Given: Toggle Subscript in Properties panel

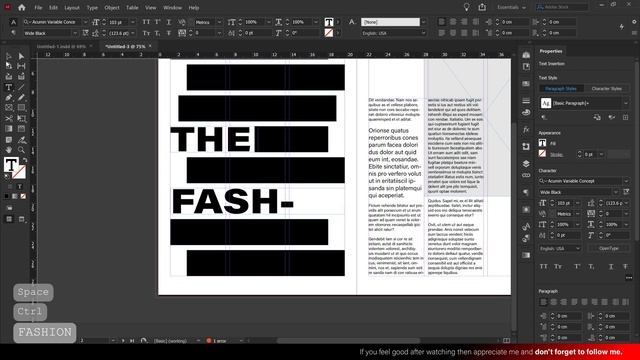Looking at the screenshot, I should coord(591,267).
